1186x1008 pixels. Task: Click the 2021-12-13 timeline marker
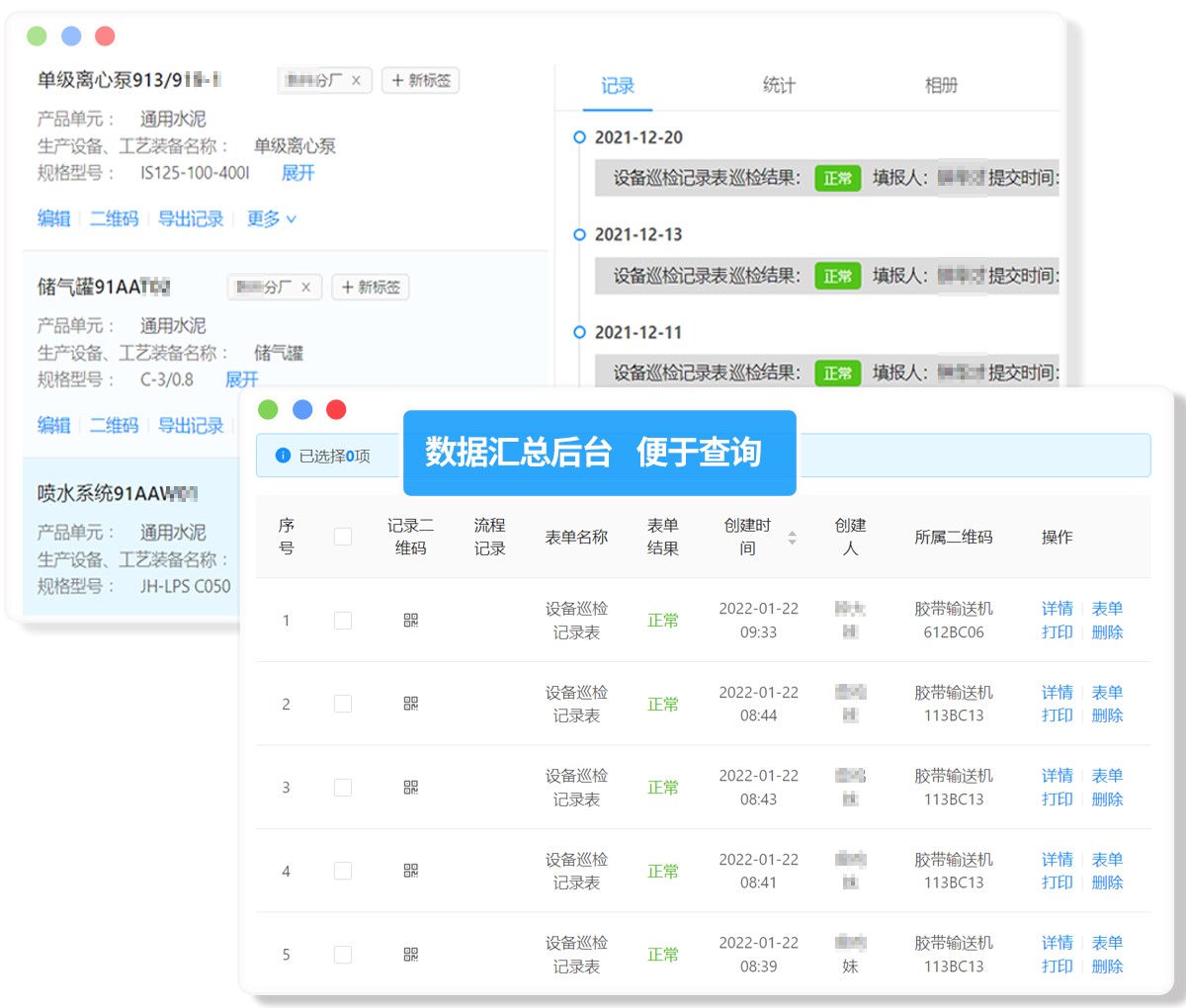(x=580, y=234)
